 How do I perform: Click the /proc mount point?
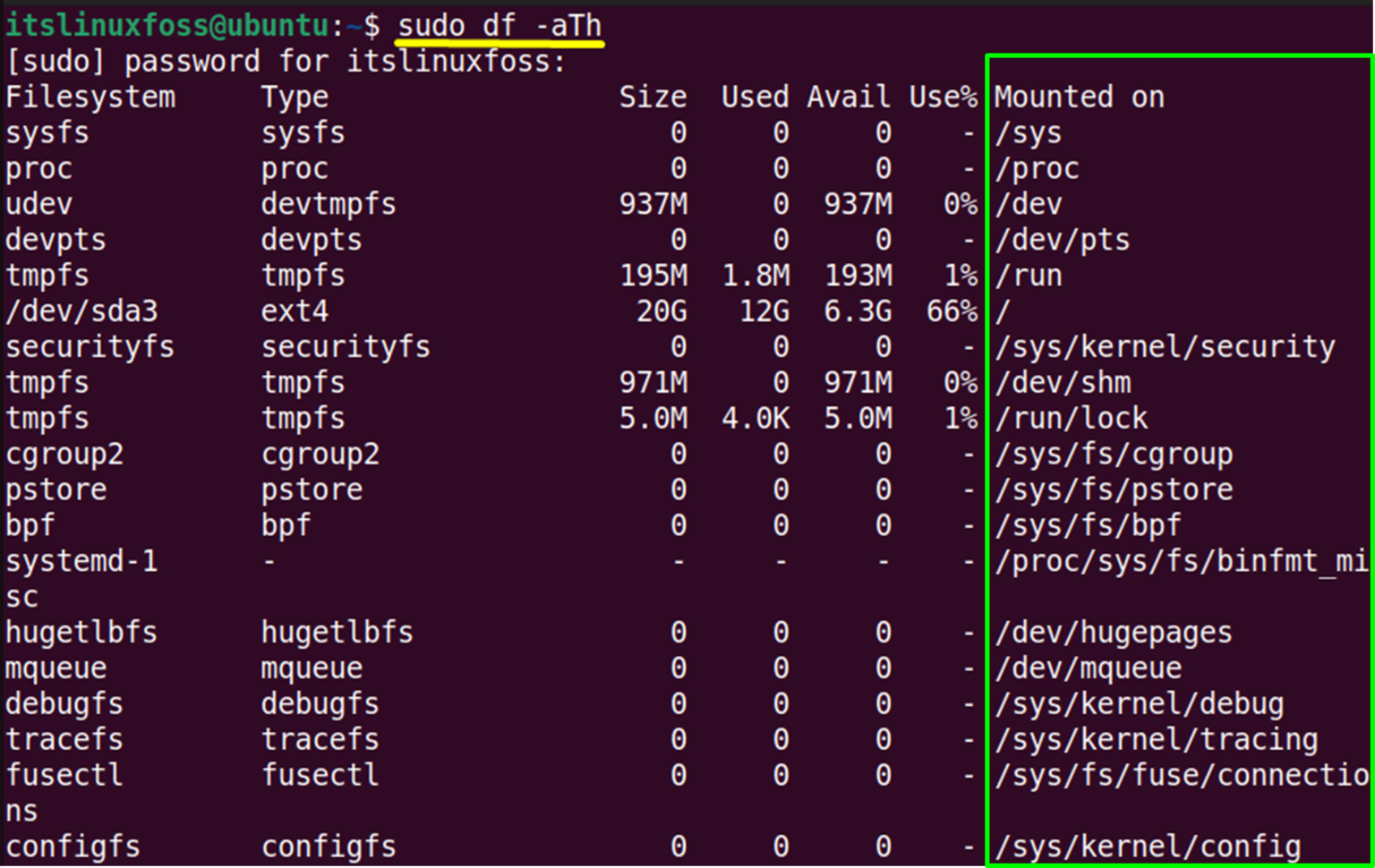[x=1037, y=167]
